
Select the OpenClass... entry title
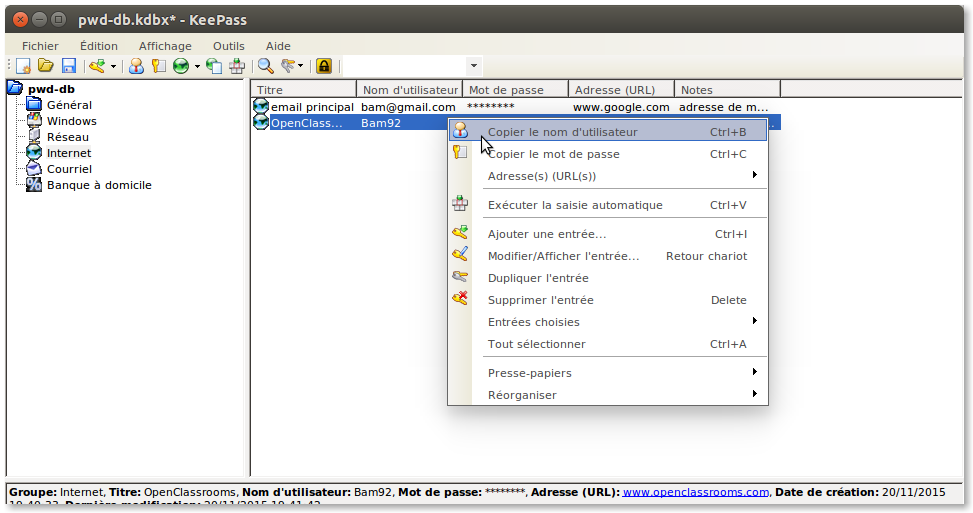click(307, 123)
